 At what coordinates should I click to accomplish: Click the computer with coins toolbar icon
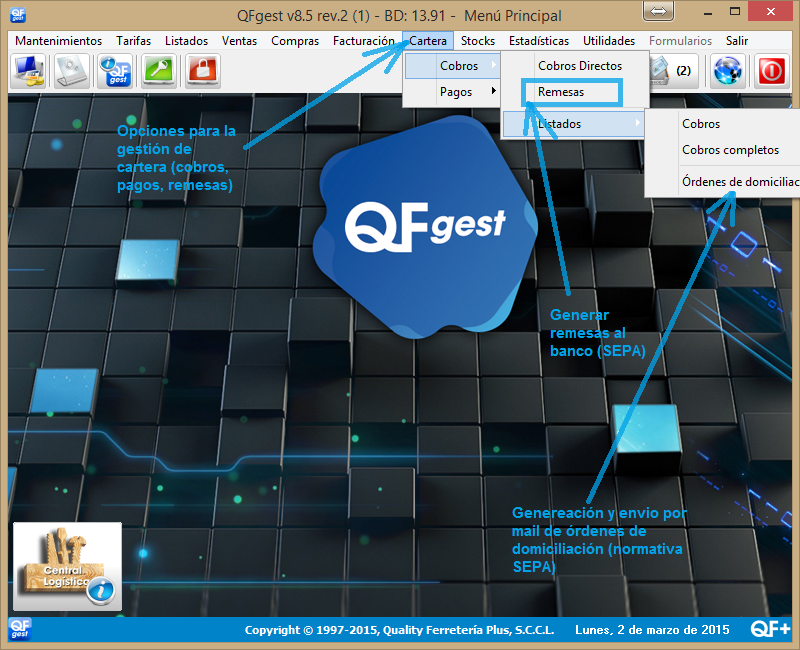[x=29, y=71]
